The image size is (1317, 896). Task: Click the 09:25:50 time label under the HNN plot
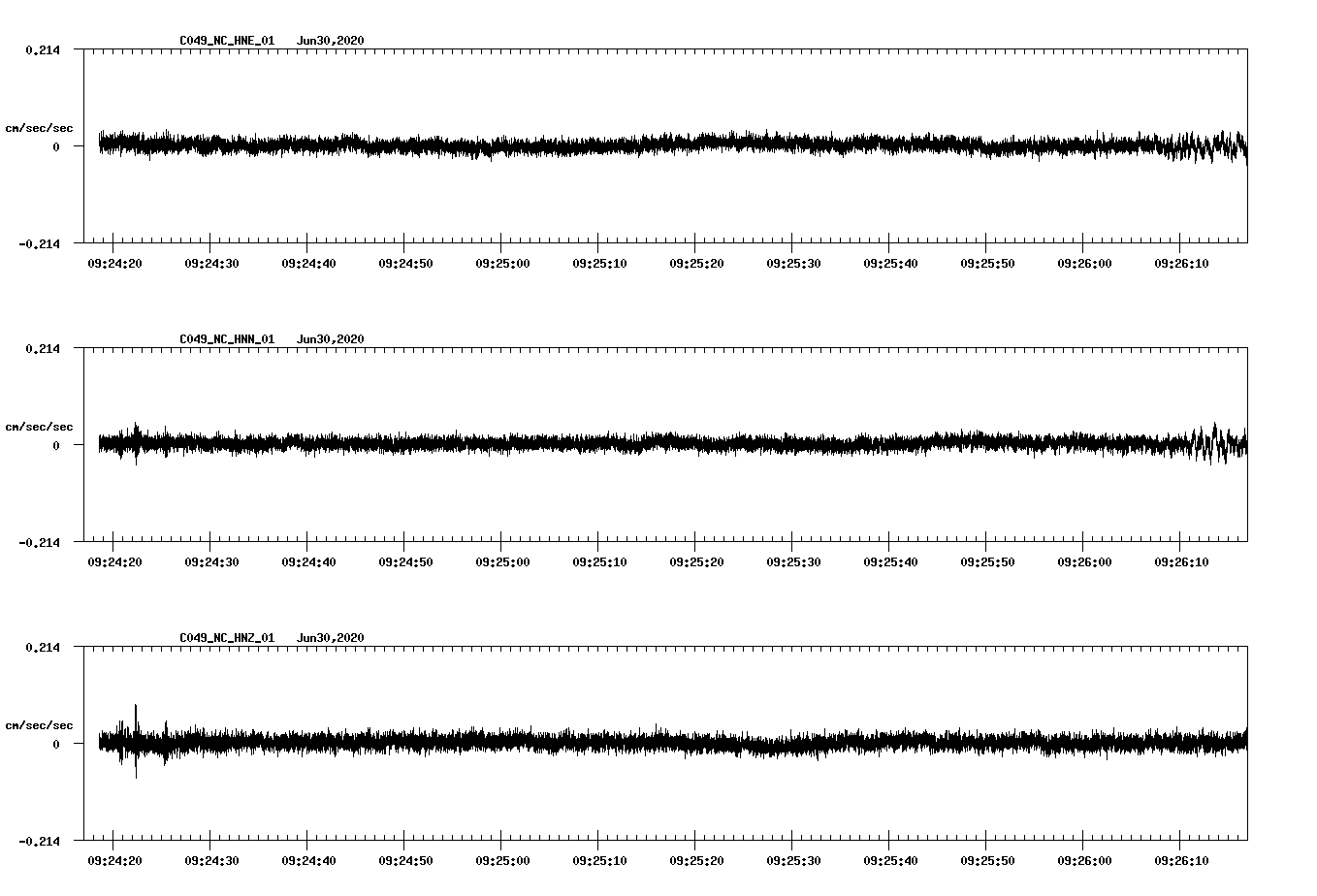987,561
